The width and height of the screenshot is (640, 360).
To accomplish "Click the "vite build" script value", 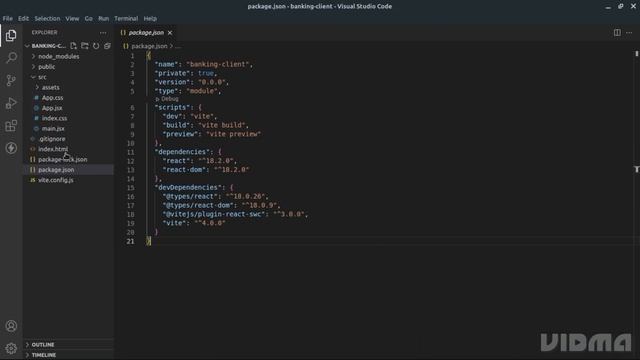I will tap(222, 125).
